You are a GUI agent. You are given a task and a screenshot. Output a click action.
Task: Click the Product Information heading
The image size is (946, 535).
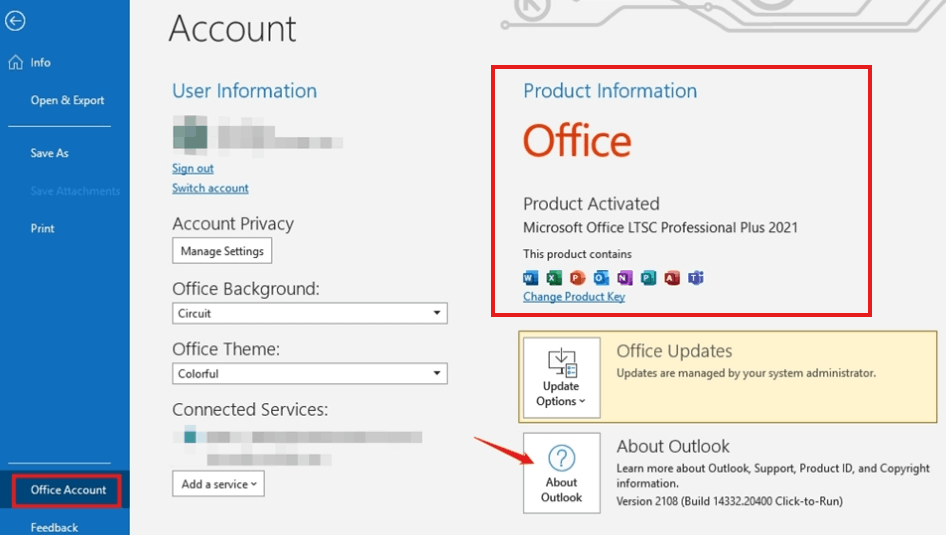point(610,90)
